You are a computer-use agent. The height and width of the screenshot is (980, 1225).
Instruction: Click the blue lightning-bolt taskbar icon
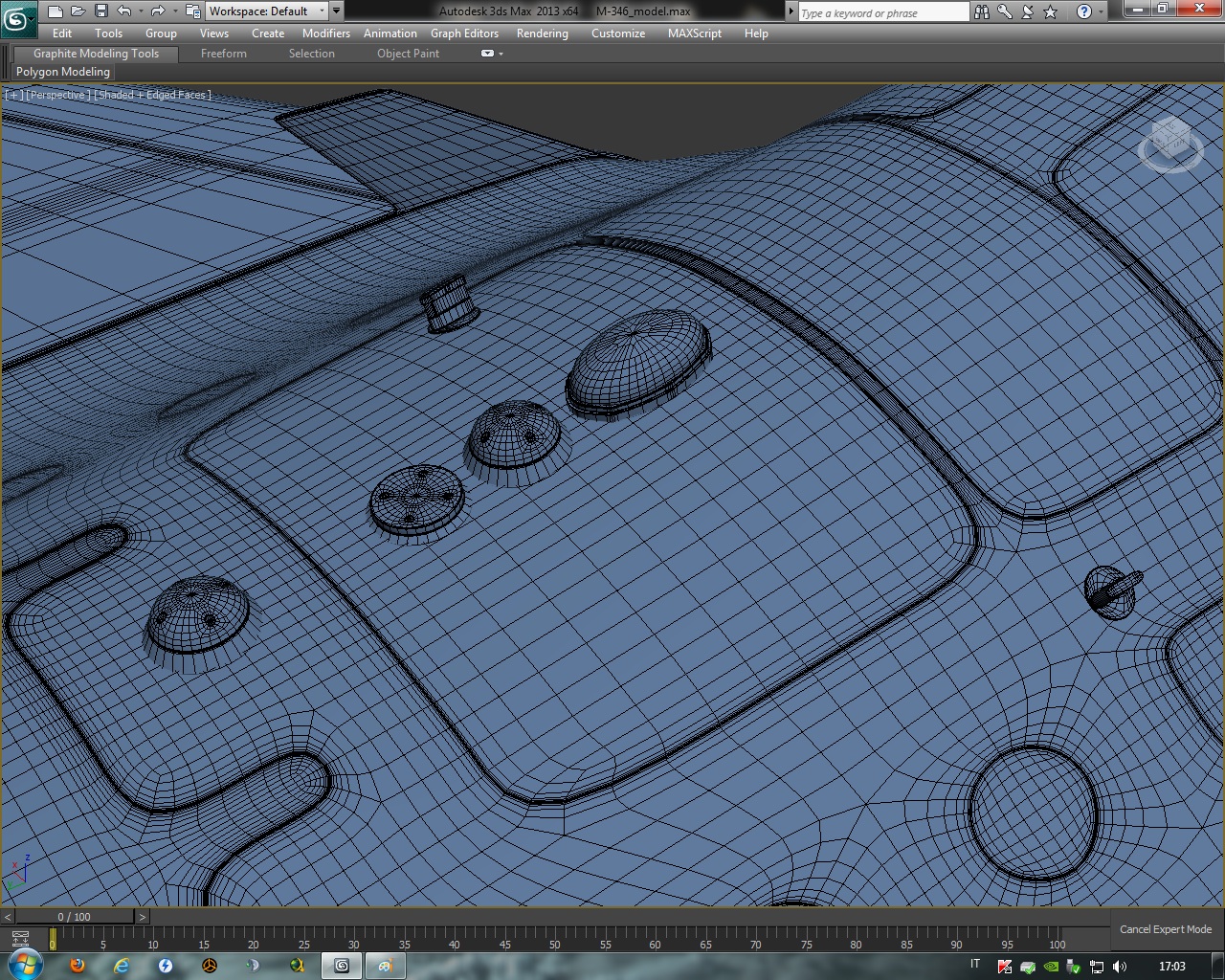point(166,966)
